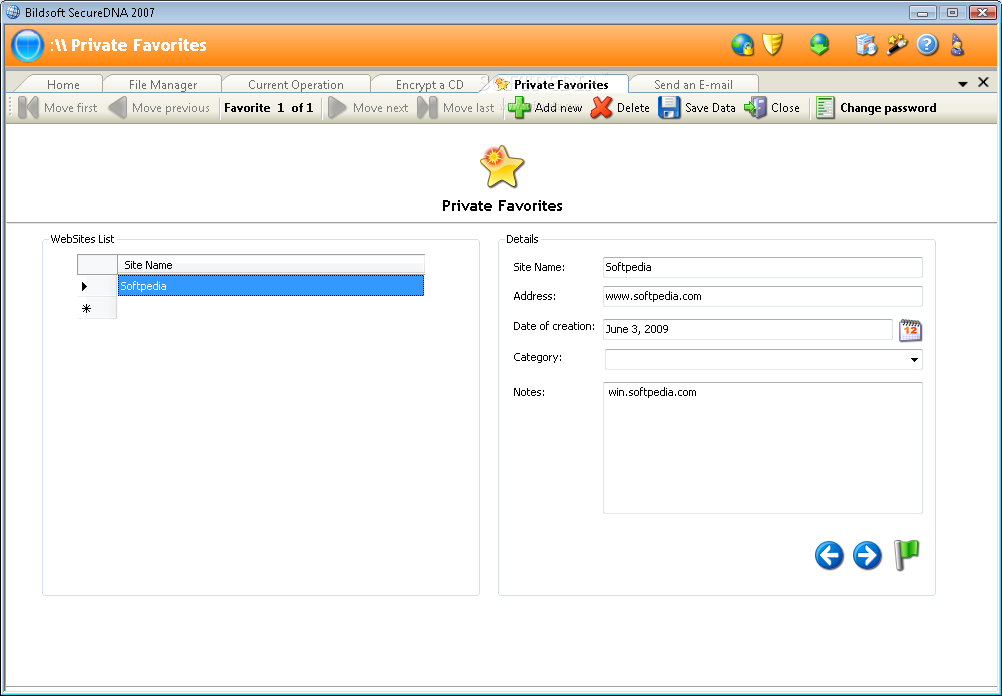1002x696 pixels.
Task: Click the blue left arrow in Details
Action: (829, 555)
